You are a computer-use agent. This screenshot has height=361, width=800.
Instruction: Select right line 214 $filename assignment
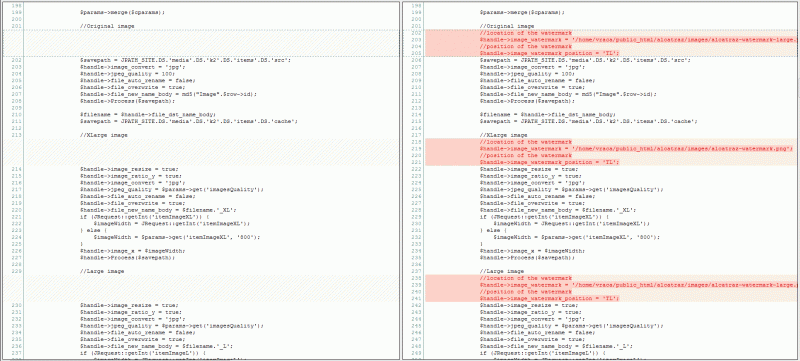pos(547,114)
